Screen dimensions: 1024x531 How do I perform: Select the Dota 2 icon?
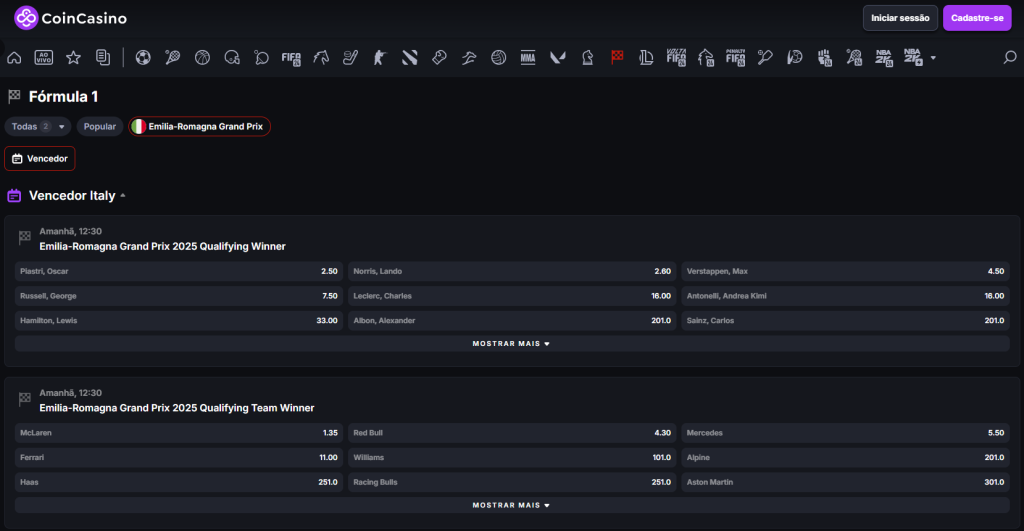[409, 57]
